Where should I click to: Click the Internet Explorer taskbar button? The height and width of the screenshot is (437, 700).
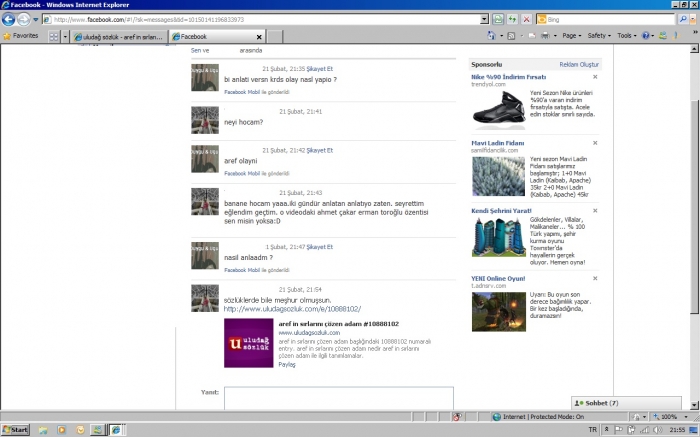point(116,430)
